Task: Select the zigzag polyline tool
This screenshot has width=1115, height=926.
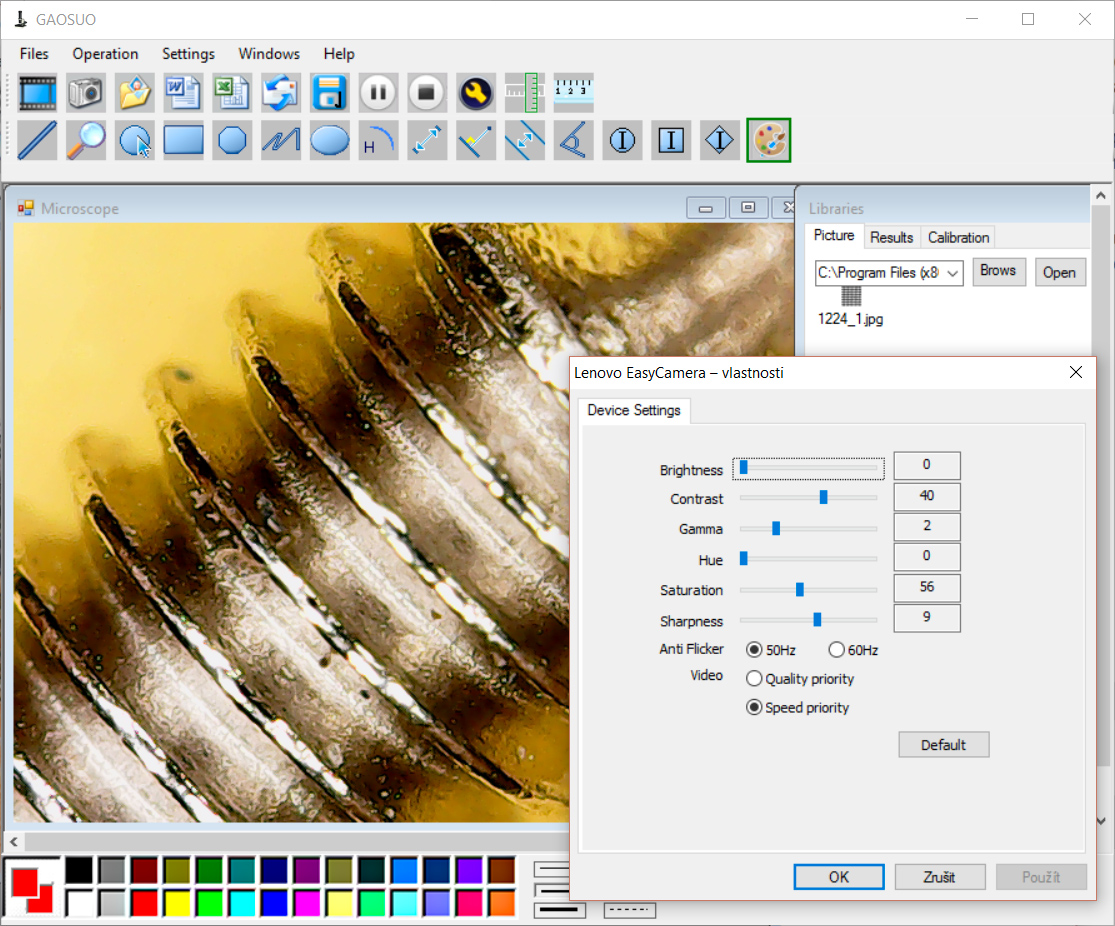Action: [x=280, y=140]
